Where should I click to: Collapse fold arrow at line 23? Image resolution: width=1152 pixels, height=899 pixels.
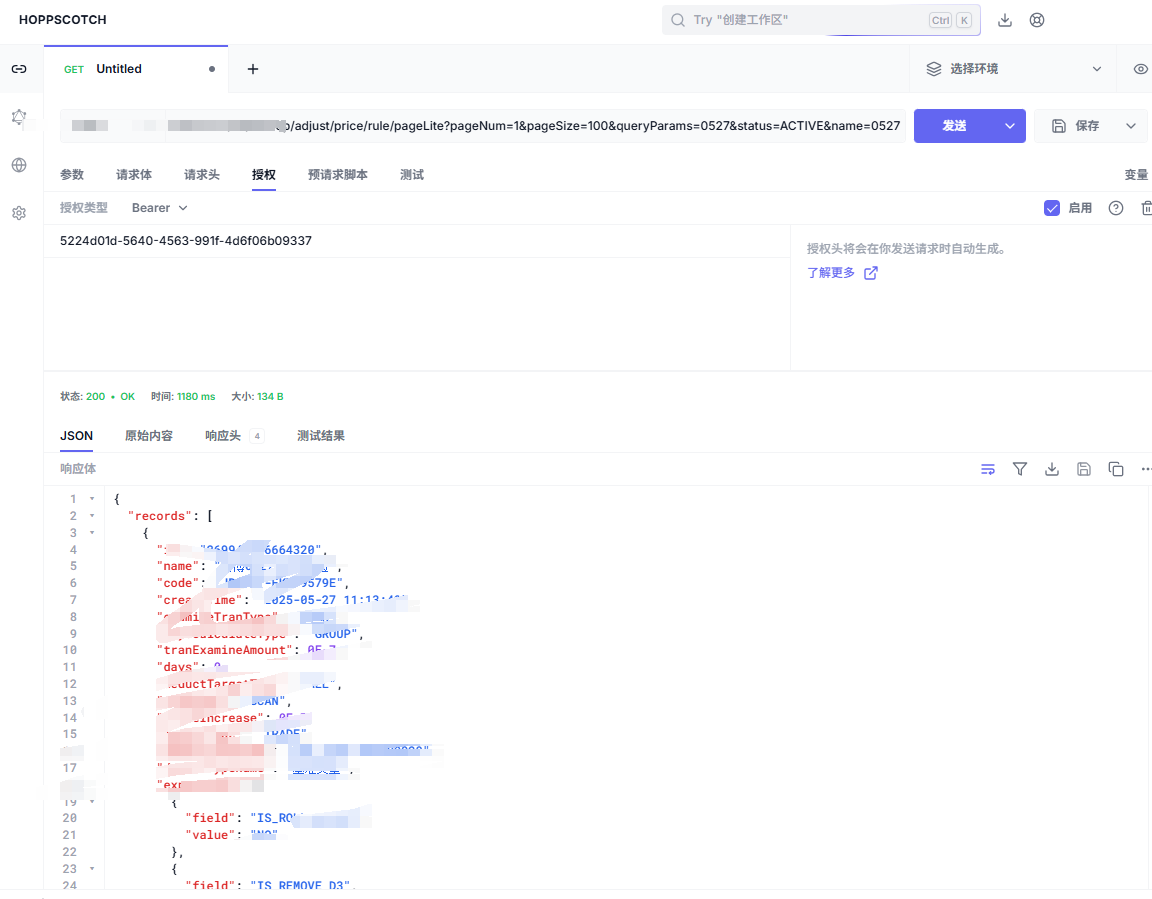(92, 869)
